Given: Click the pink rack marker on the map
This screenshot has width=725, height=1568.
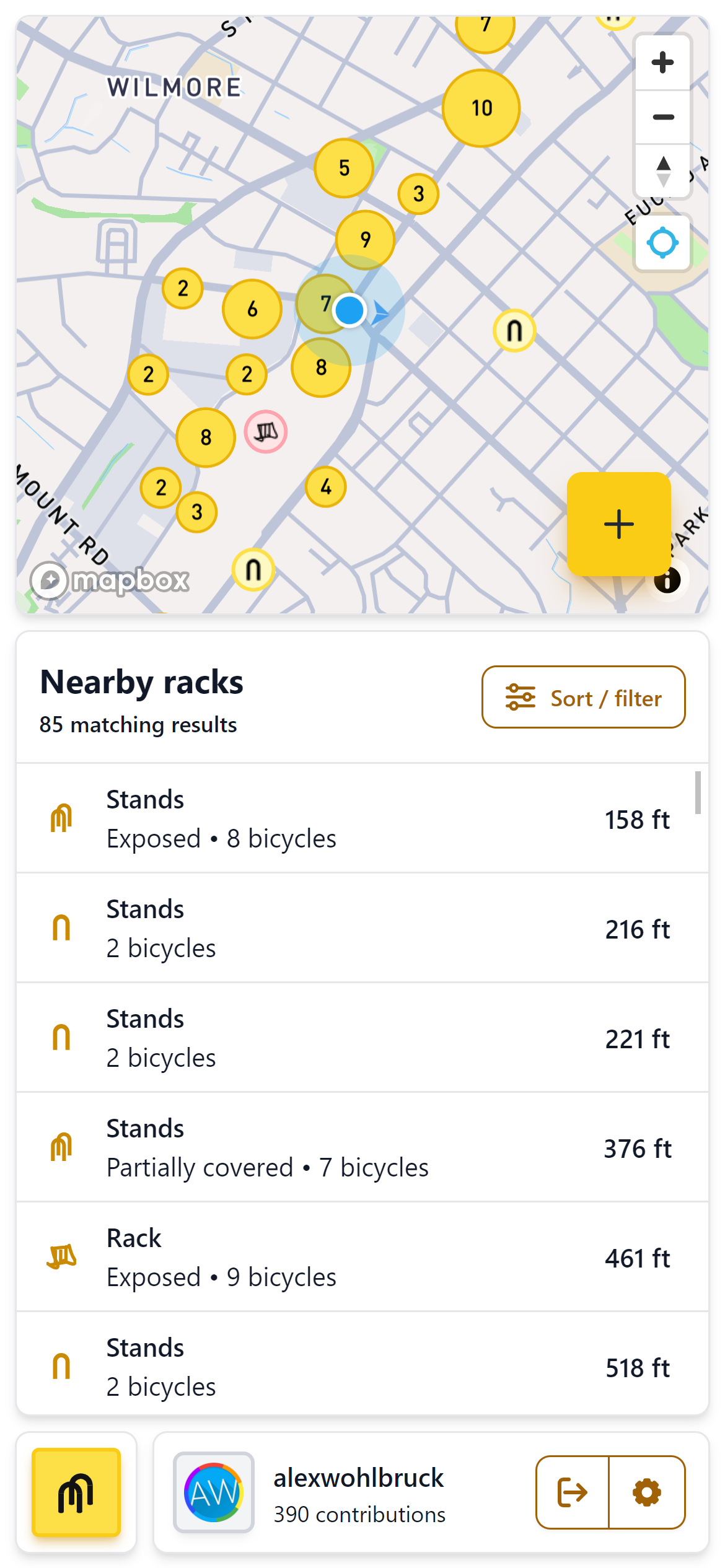Looking at the screenshot, I should (266, 432).
